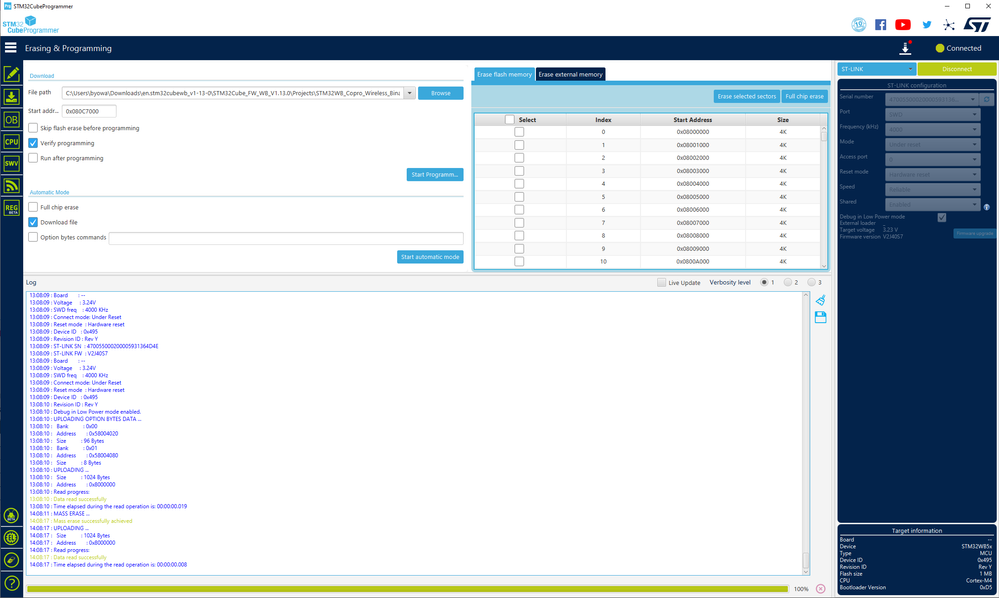Open the EL external loader panel
The image size is (999, 598).
point(11,538)
